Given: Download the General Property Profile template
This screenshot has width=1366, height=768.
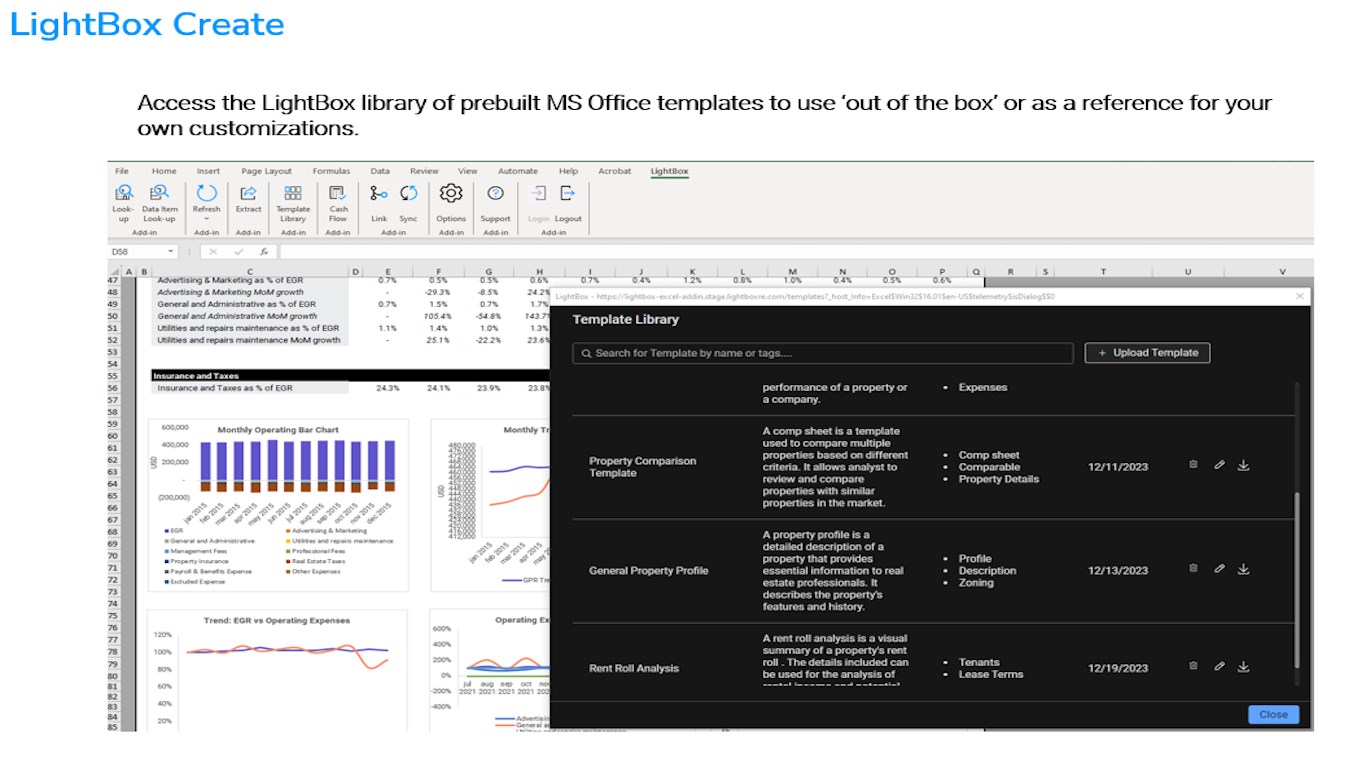Looking at the screenshot, I should 1243,568.
